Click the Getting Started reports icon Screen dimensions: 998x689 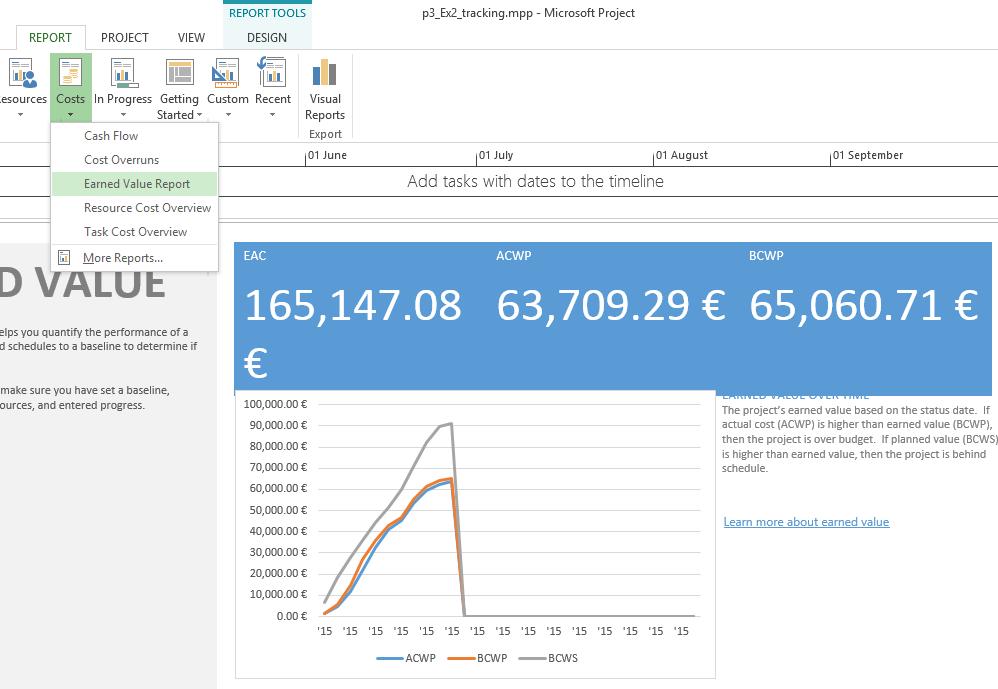pyautogui.click(x=179, y=73)
